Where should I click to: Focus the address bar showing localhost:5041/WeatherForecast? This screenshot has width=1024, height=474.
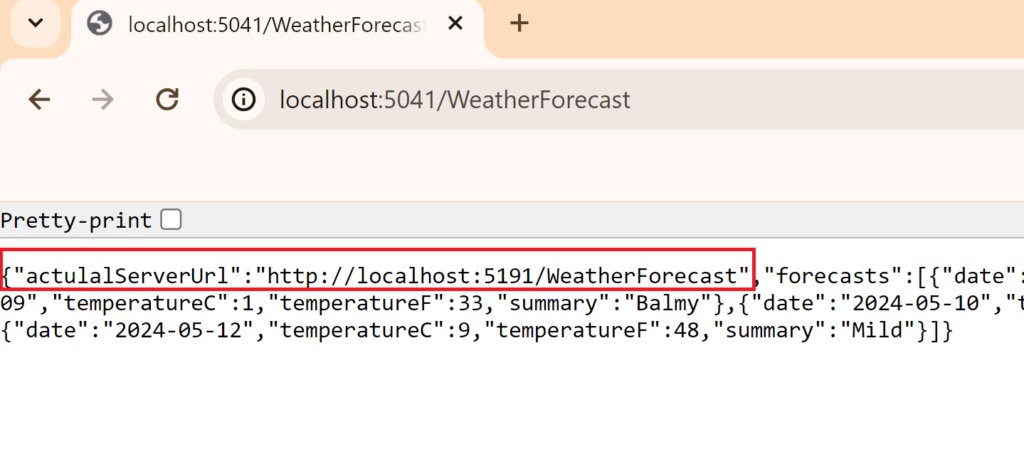(x=455, y=100)
